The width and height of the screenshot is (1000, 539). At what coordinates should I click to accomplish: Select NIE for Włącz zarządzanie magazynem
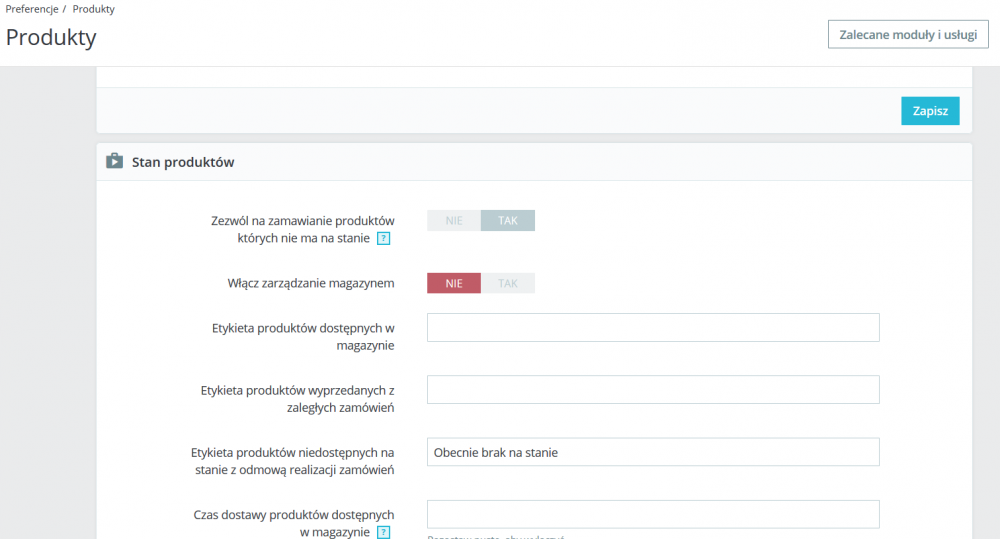pyautogui.click(x=454, y=283)
